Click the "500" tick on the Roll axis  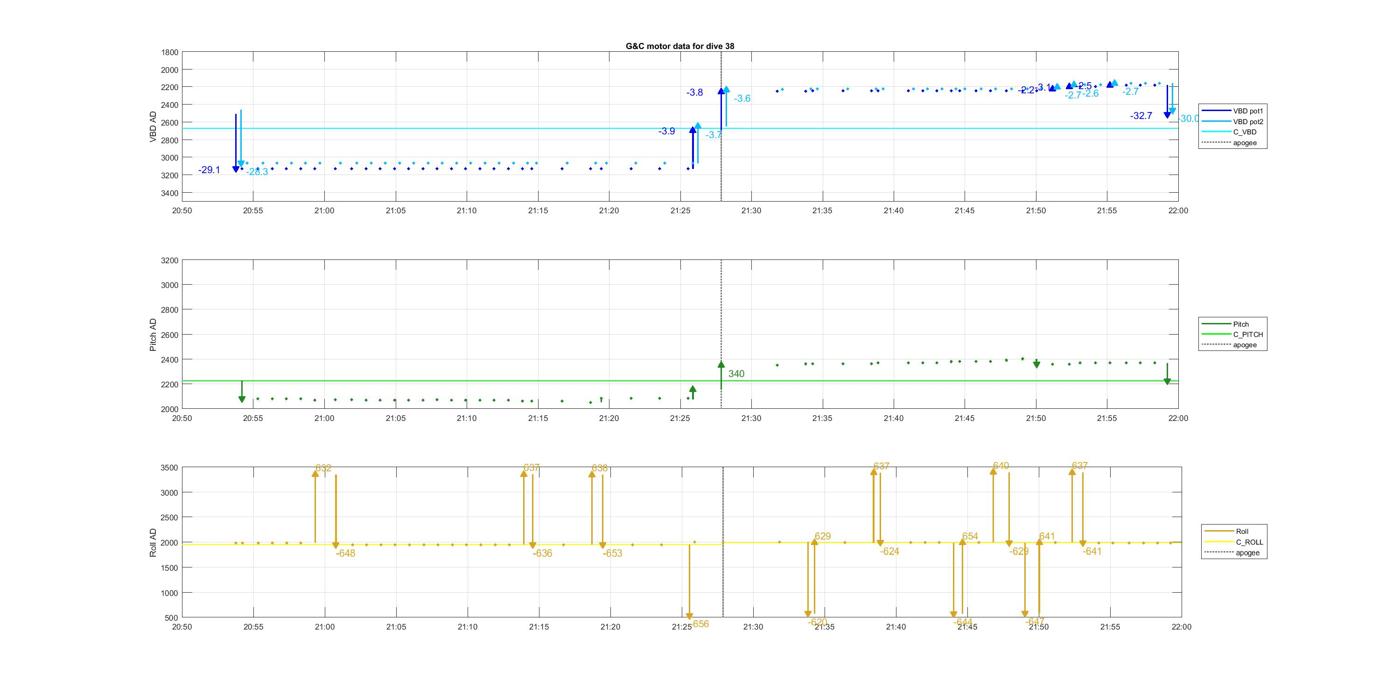point(172,618)
